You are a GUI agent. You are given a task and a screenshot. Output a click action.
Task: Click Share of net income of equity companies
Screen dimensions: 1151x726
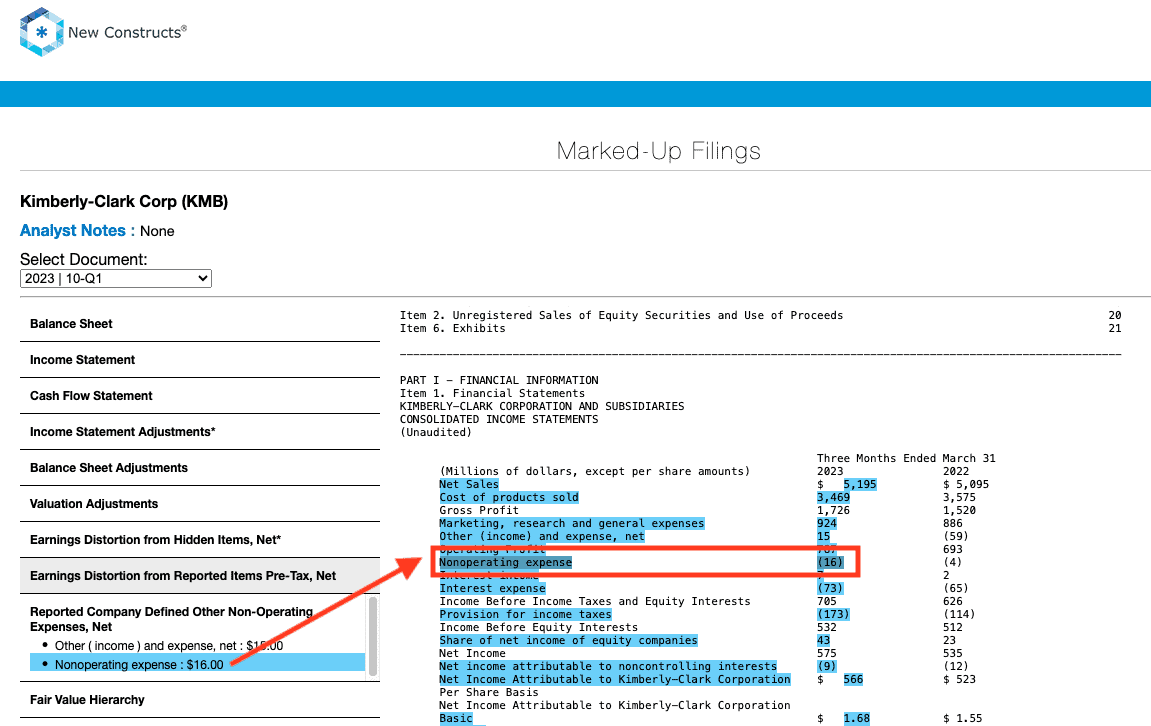pyautogui.click(x=568, y=640)
